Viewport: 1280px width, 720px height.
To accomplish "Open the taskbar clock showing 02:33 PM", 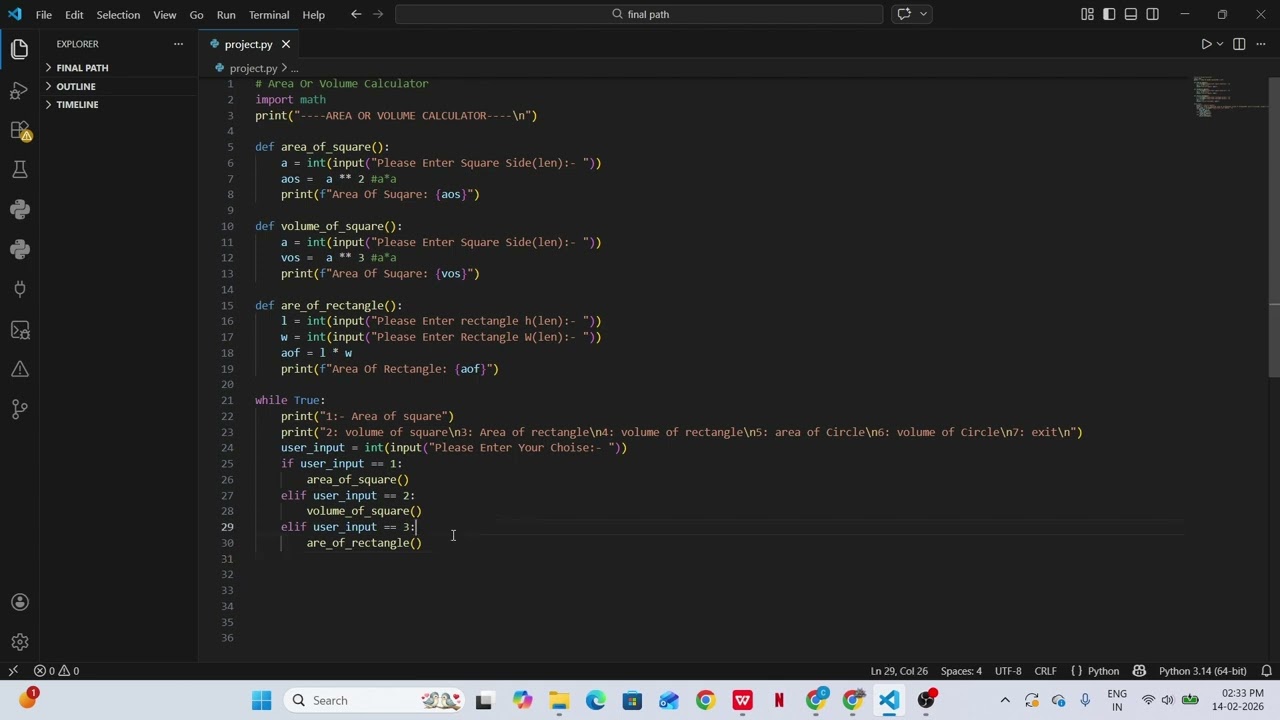I will click(x=1237, y=700).
